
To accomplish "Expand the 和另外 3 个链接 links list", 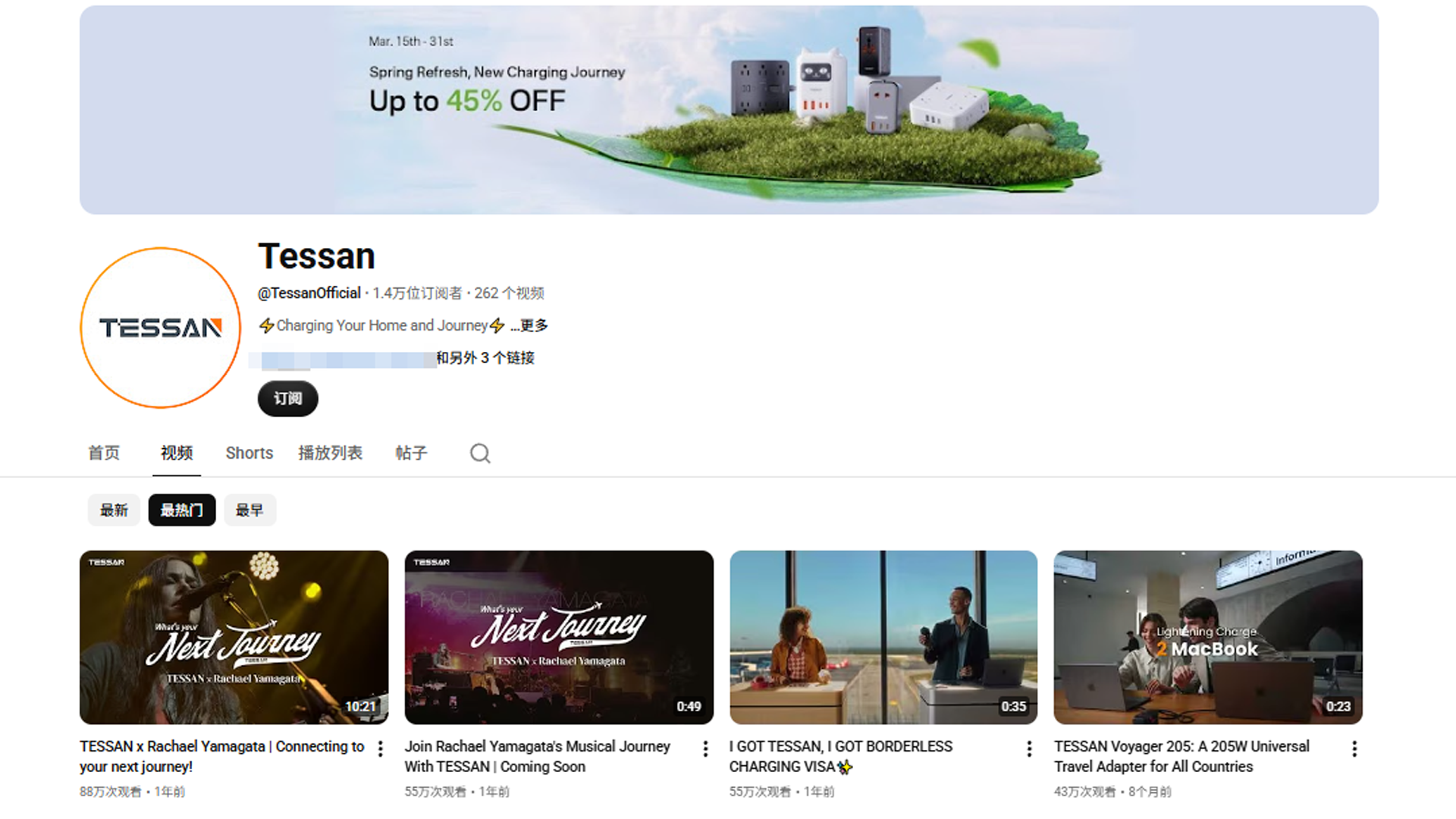I will (x=485, y=358).
